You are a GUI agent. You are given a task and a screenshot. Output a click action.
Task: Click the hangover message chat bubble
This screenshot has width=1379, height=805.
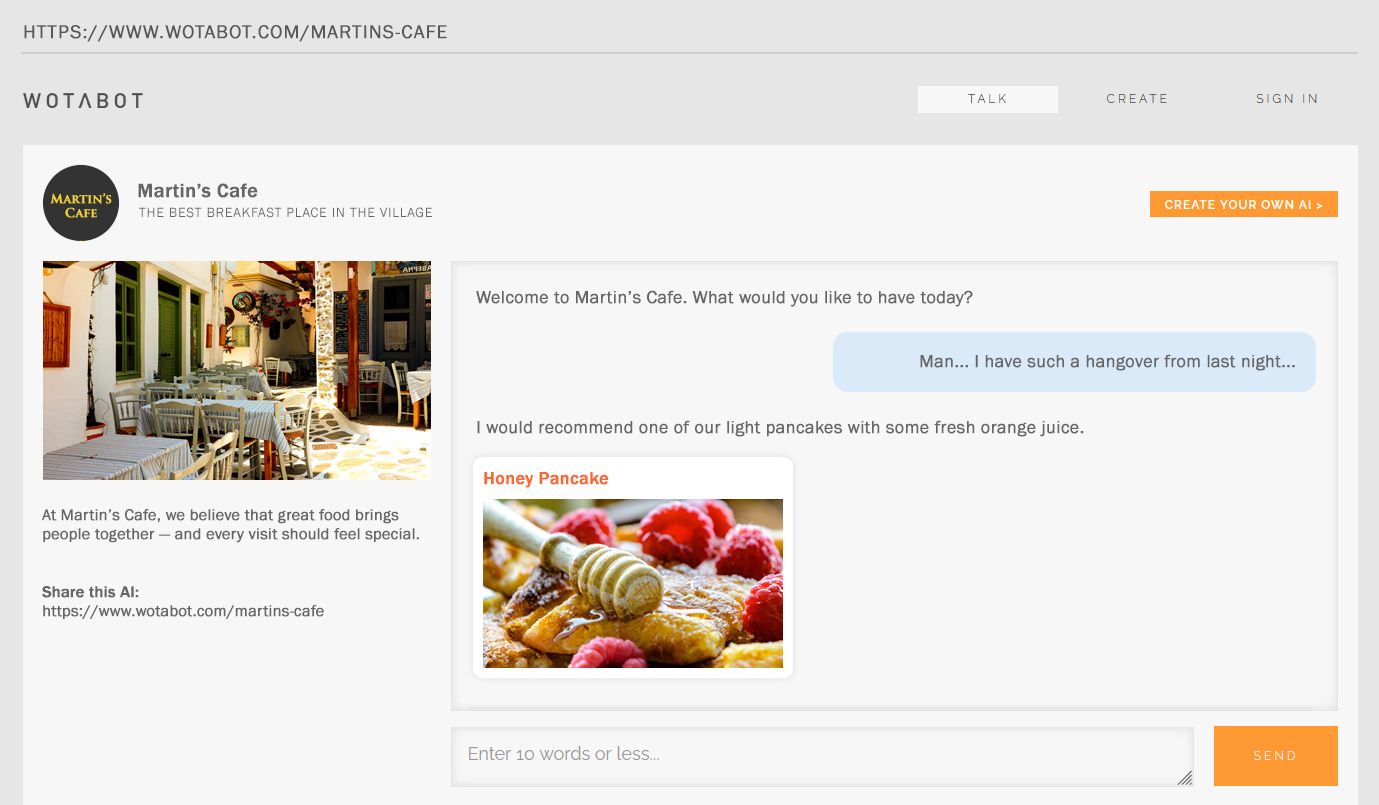click(x=1074, y=361)
